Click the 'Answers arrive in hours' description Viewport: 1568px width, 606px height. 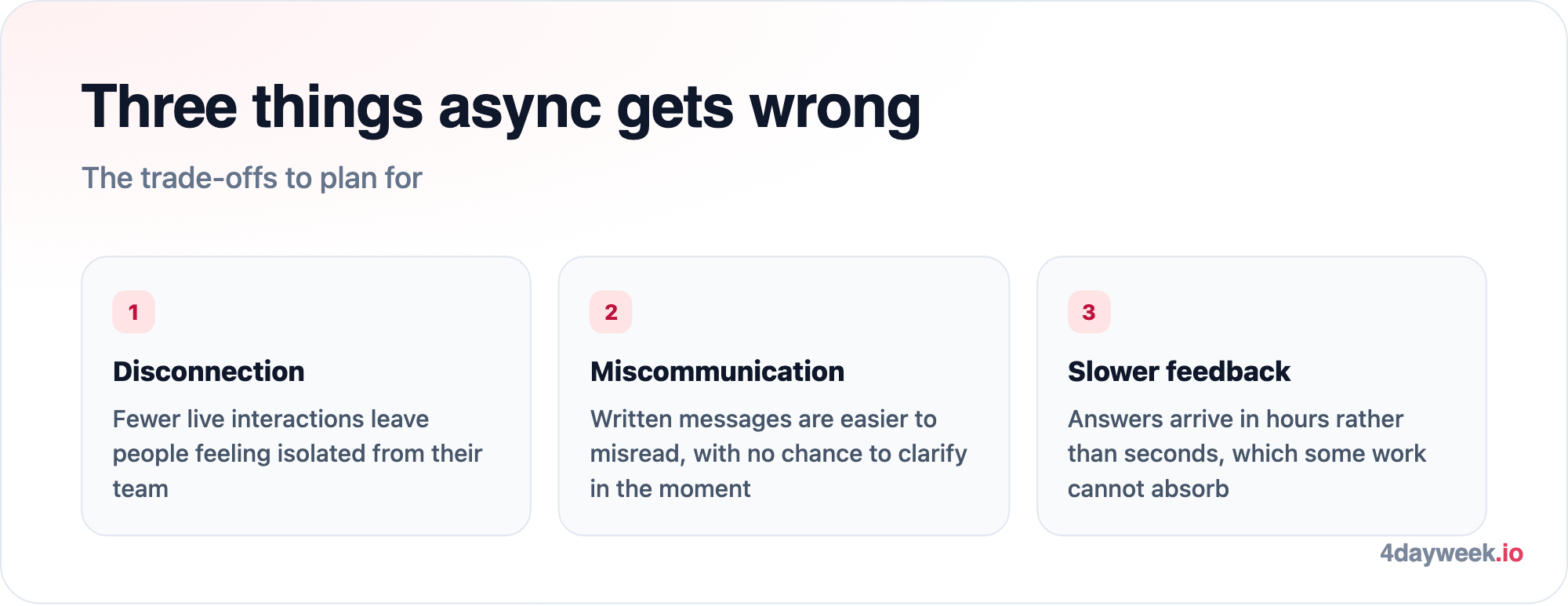(1247, 453)
